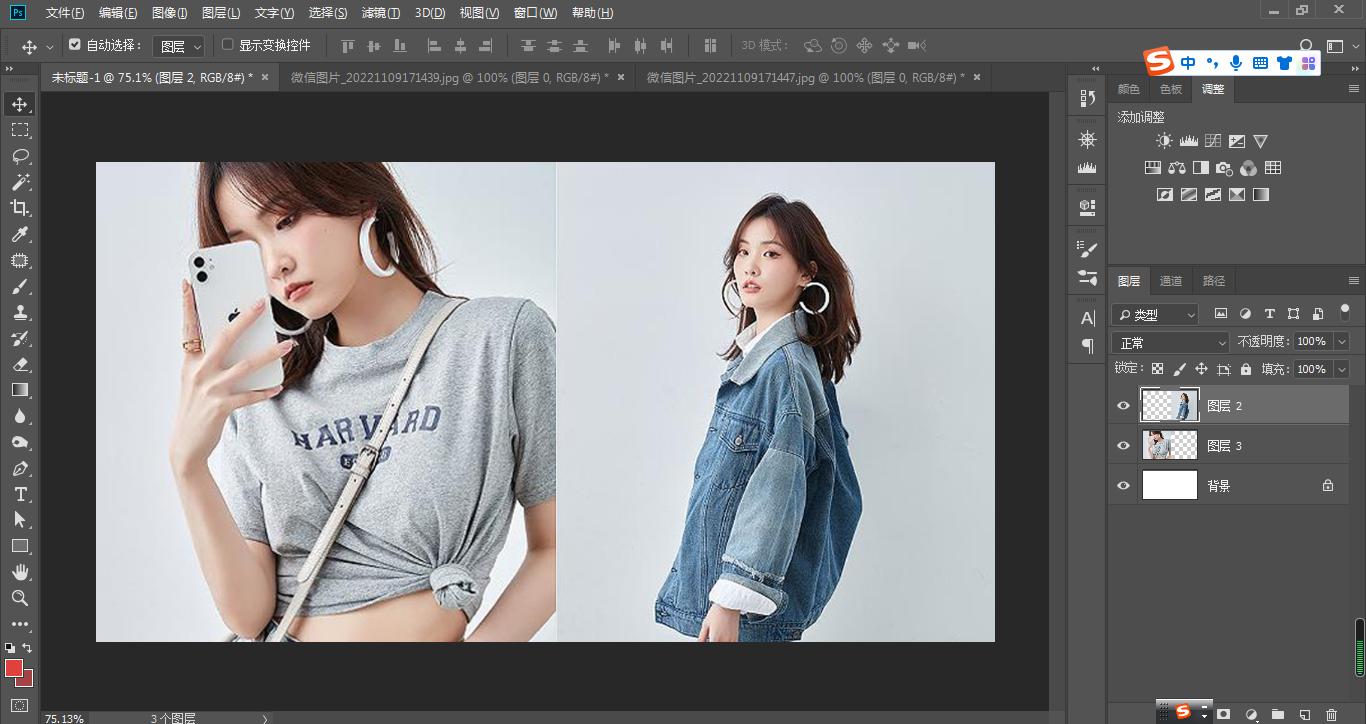Delete layer using trash icon

click(x=1331, y=714)
